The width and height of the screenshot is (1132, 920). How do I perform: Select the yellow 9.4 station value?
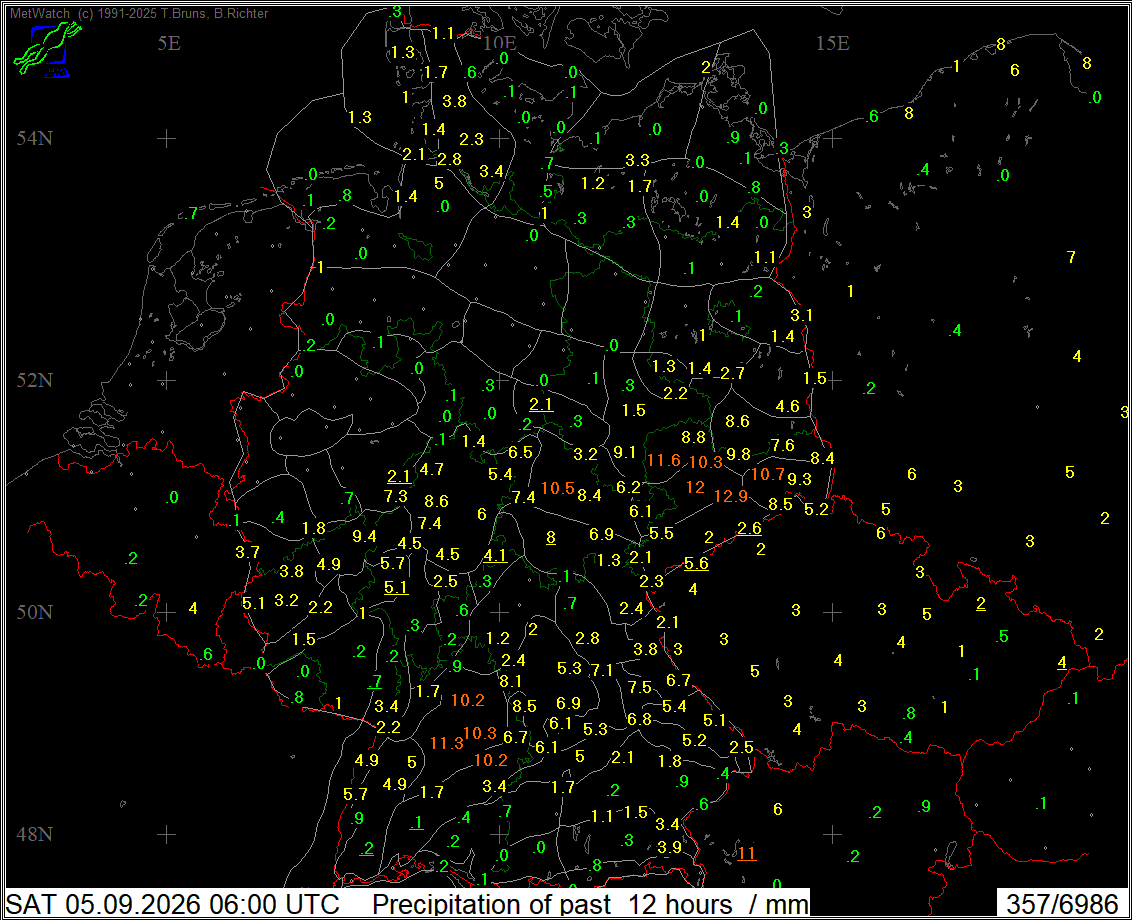[364, 536]
